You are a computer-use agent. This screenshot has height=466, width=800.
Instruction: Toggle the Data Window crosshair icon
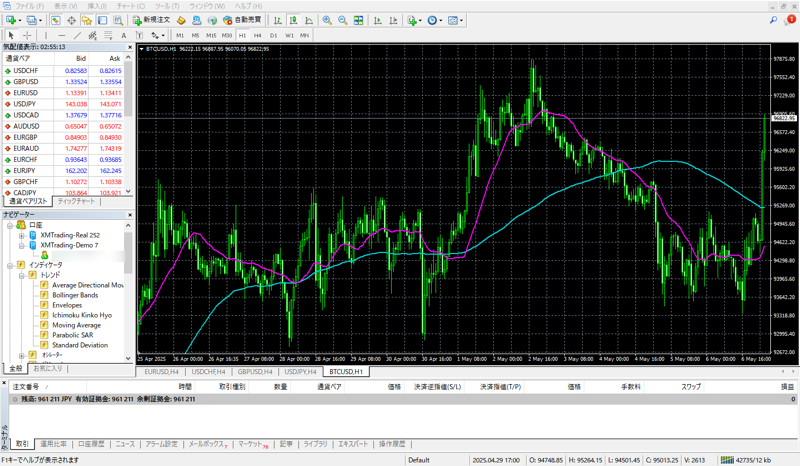pyautogui.click(x=71, y=20)
